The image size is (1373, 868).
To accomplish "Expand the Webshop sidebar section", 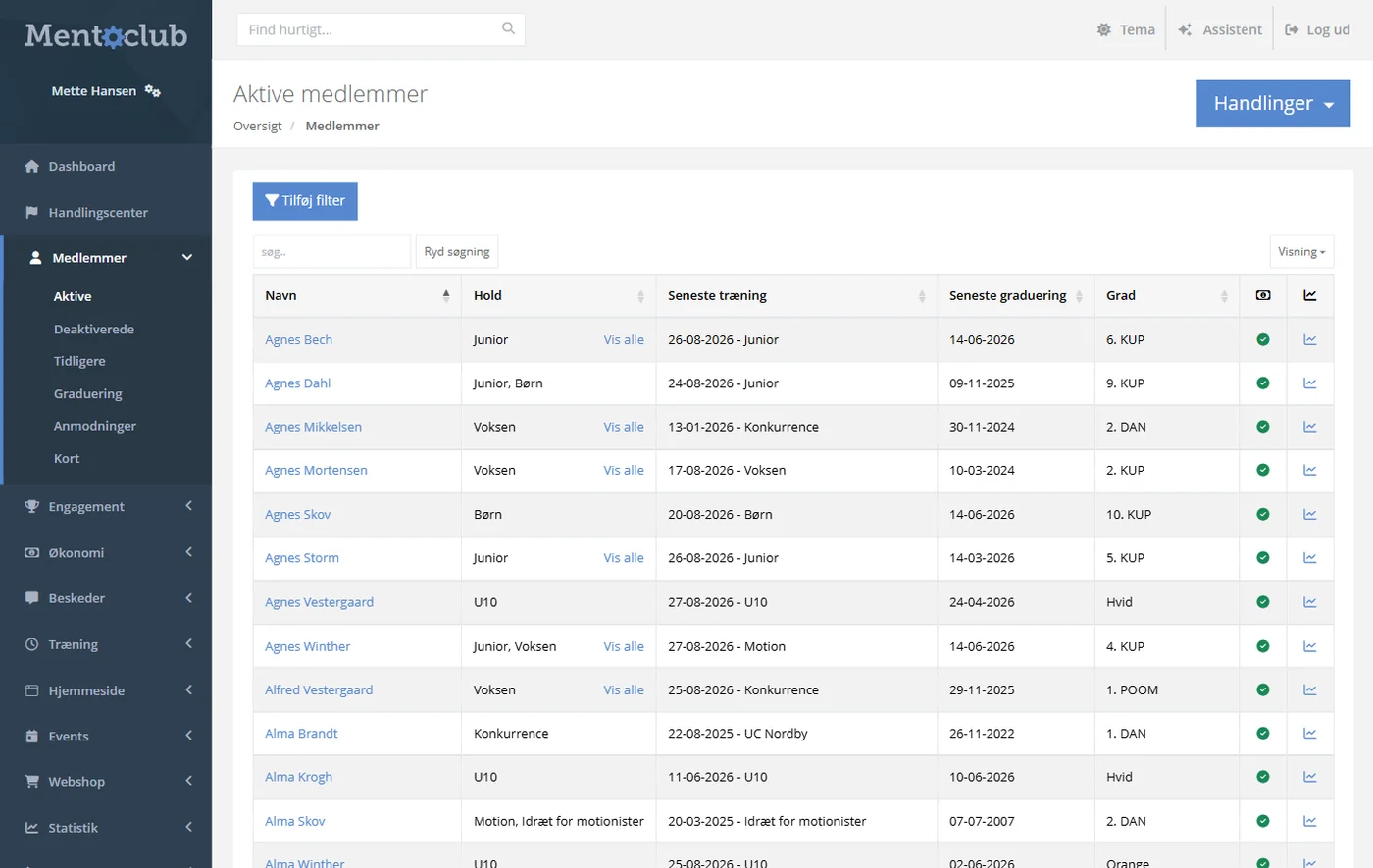I will [x=106, y=782].
